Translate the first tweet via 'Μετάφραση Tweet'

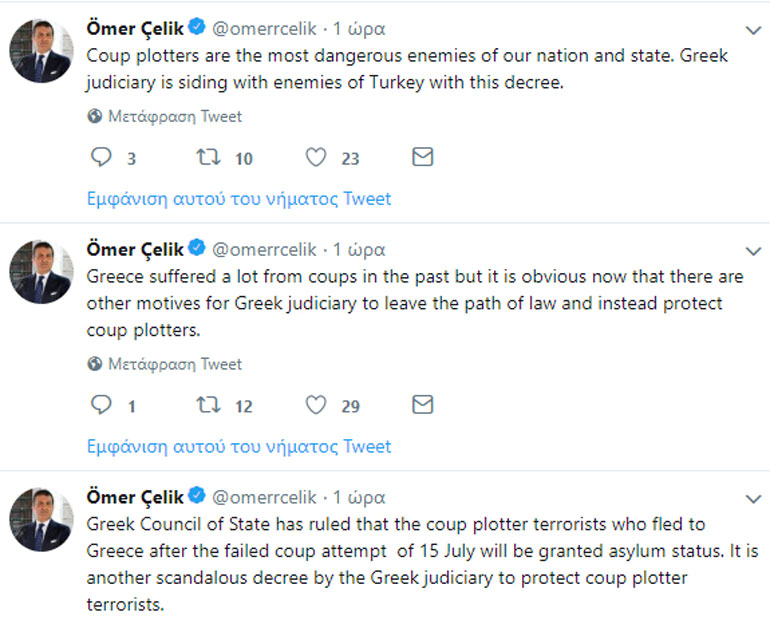click(x=174, y=116)
